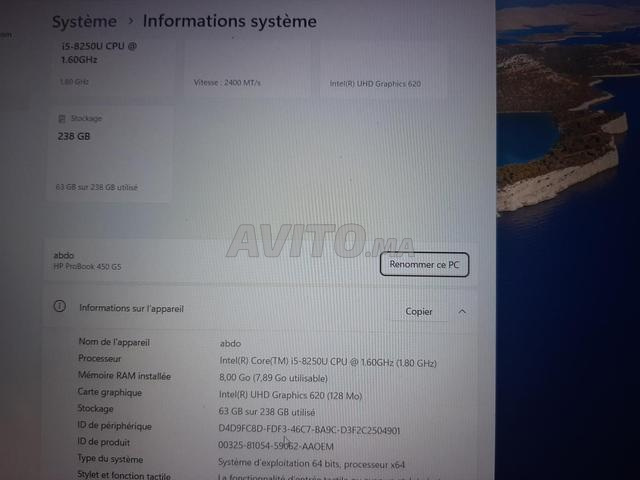
Task: Select the Stockage 238 GB card
Action: coord(110,153)
